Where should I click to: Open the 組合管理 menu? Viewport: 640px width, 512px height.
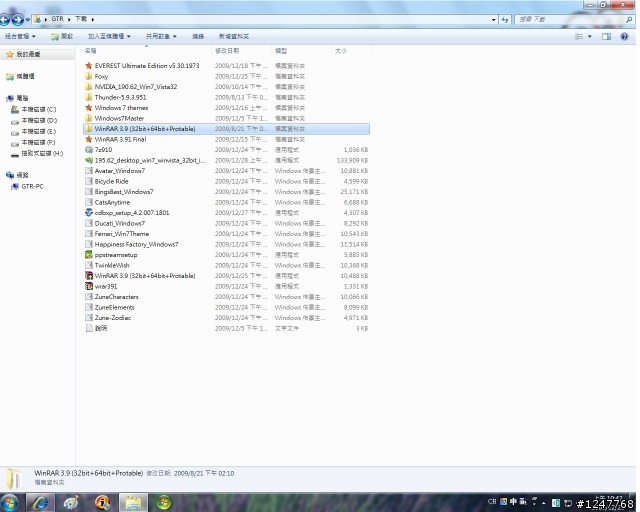click(x=20, y=36)
